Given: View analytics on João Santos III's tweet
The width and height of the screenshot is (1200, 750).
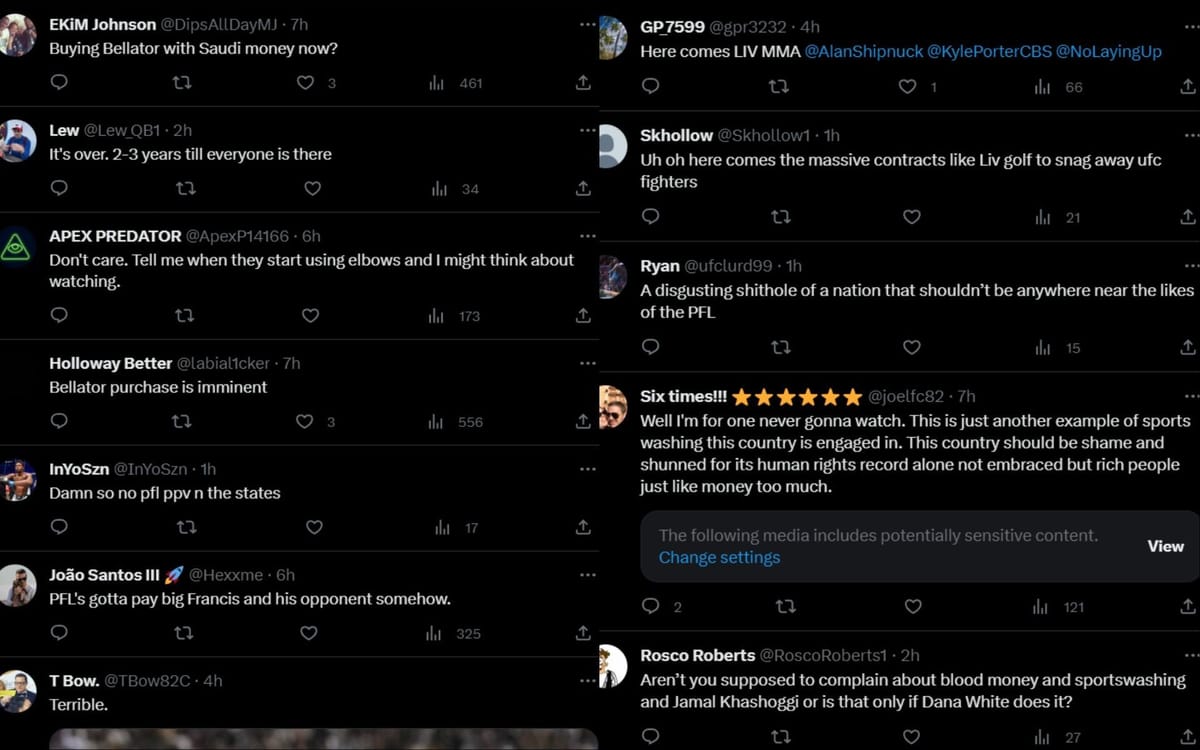Looking at the screenshot, I should pyautogui.click(x=434, y=633).
